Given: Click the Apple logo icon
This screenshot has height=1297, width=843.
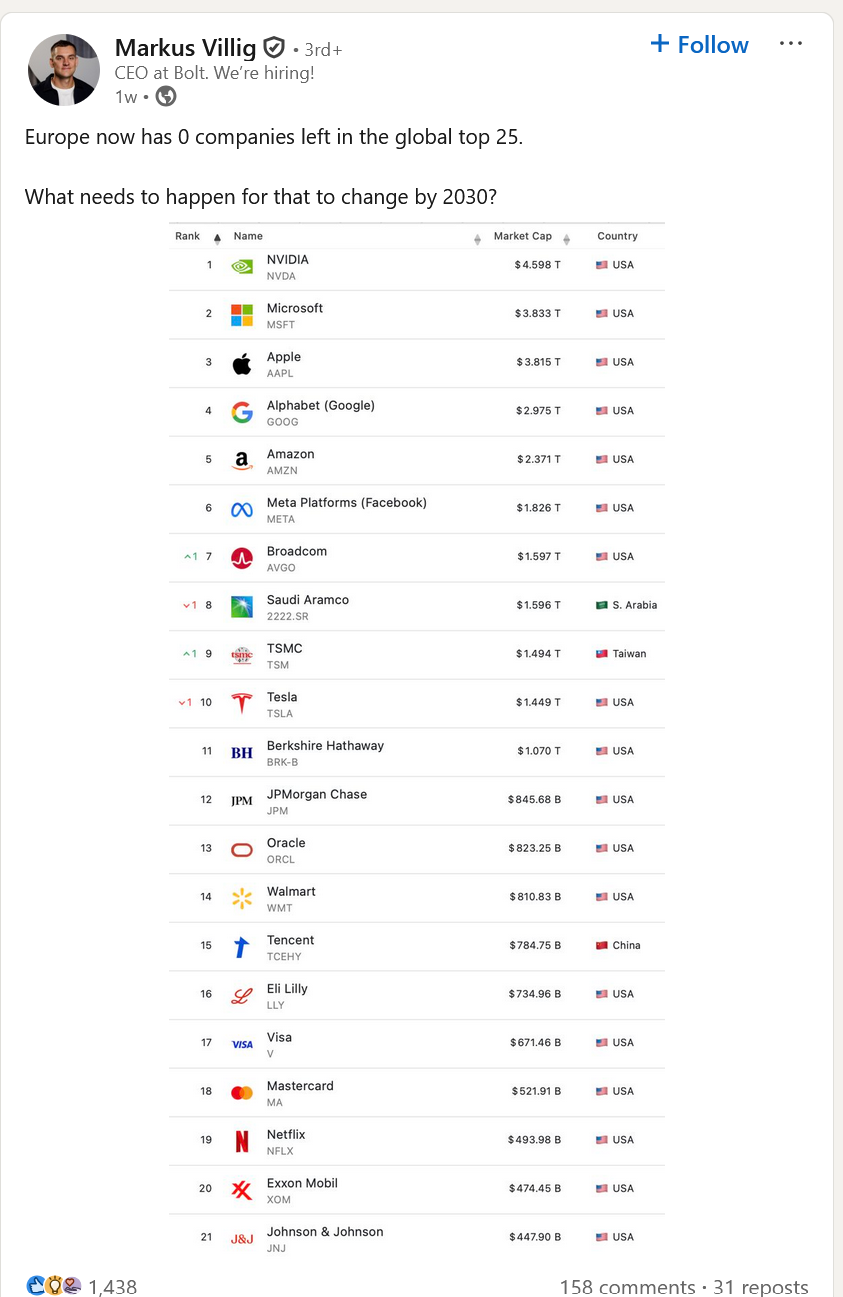Looking at the screenshot, I should pos(242,364).
